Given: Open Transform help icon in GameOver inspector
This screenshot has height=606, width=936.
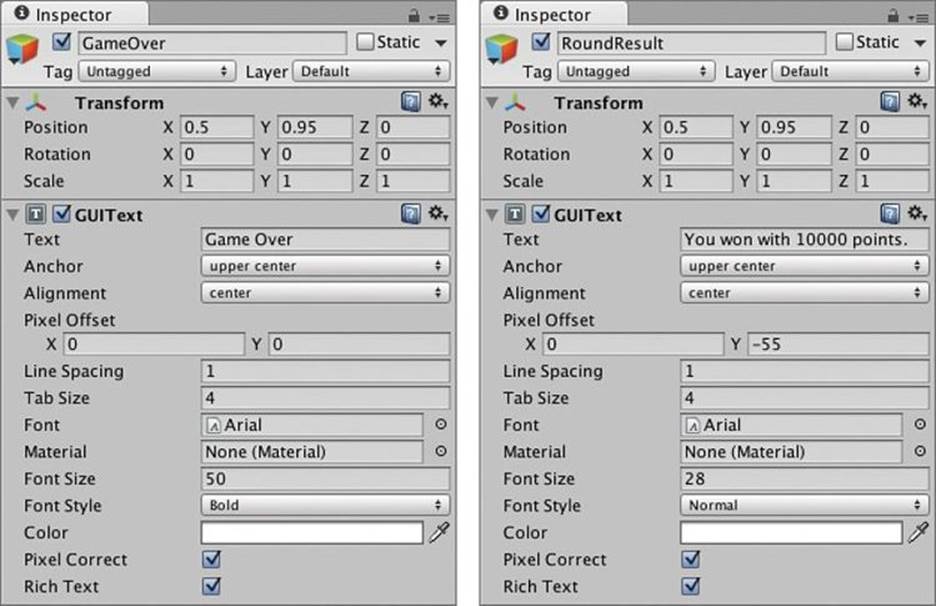Looking at the screenshot, I should (x=411, y=102).
